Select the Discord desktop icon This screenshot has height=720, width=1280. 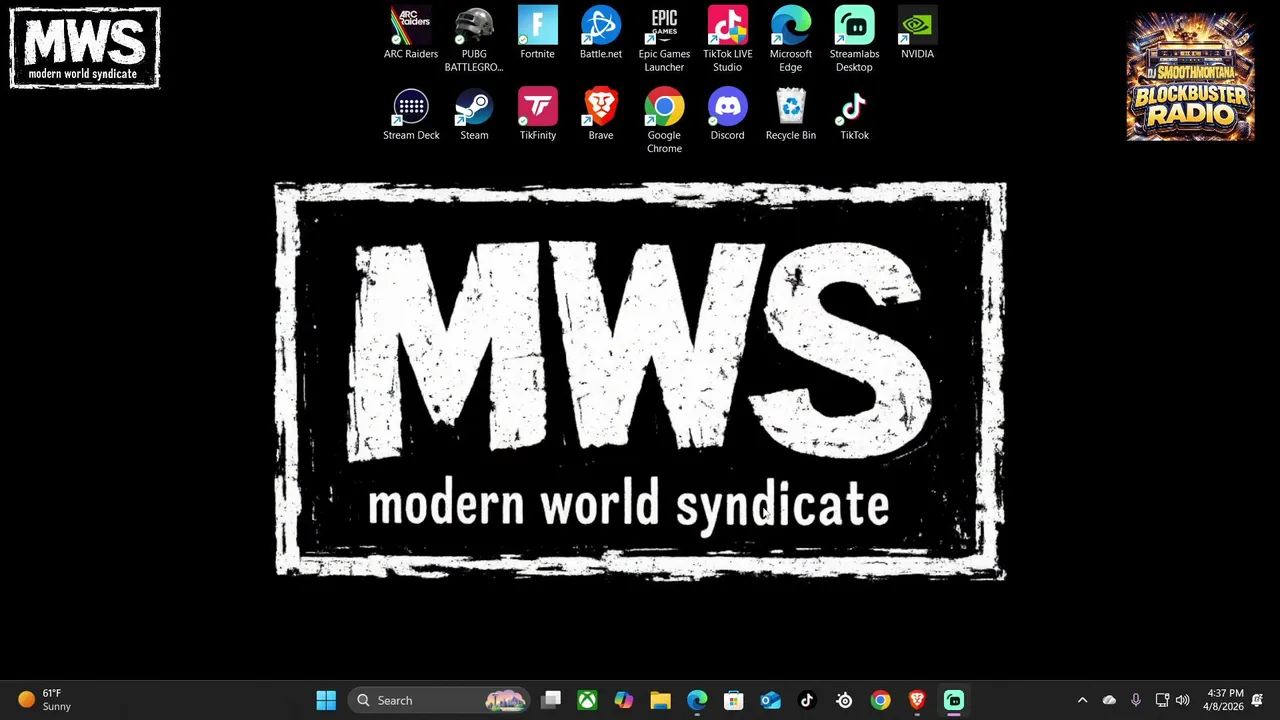point(727,115)
